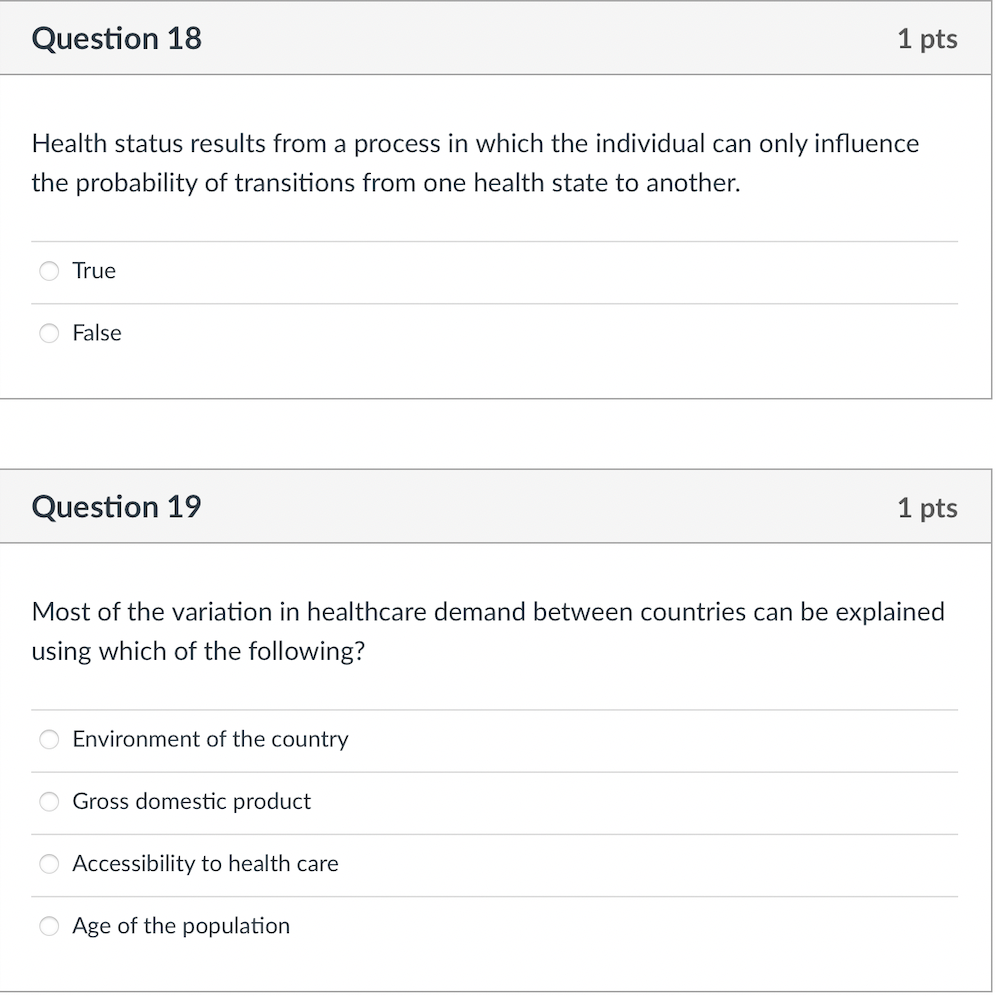The height and width of the screenshot is (996, 996).
Task: Select the False radio button for Question 18
Action: pos(49,333)
